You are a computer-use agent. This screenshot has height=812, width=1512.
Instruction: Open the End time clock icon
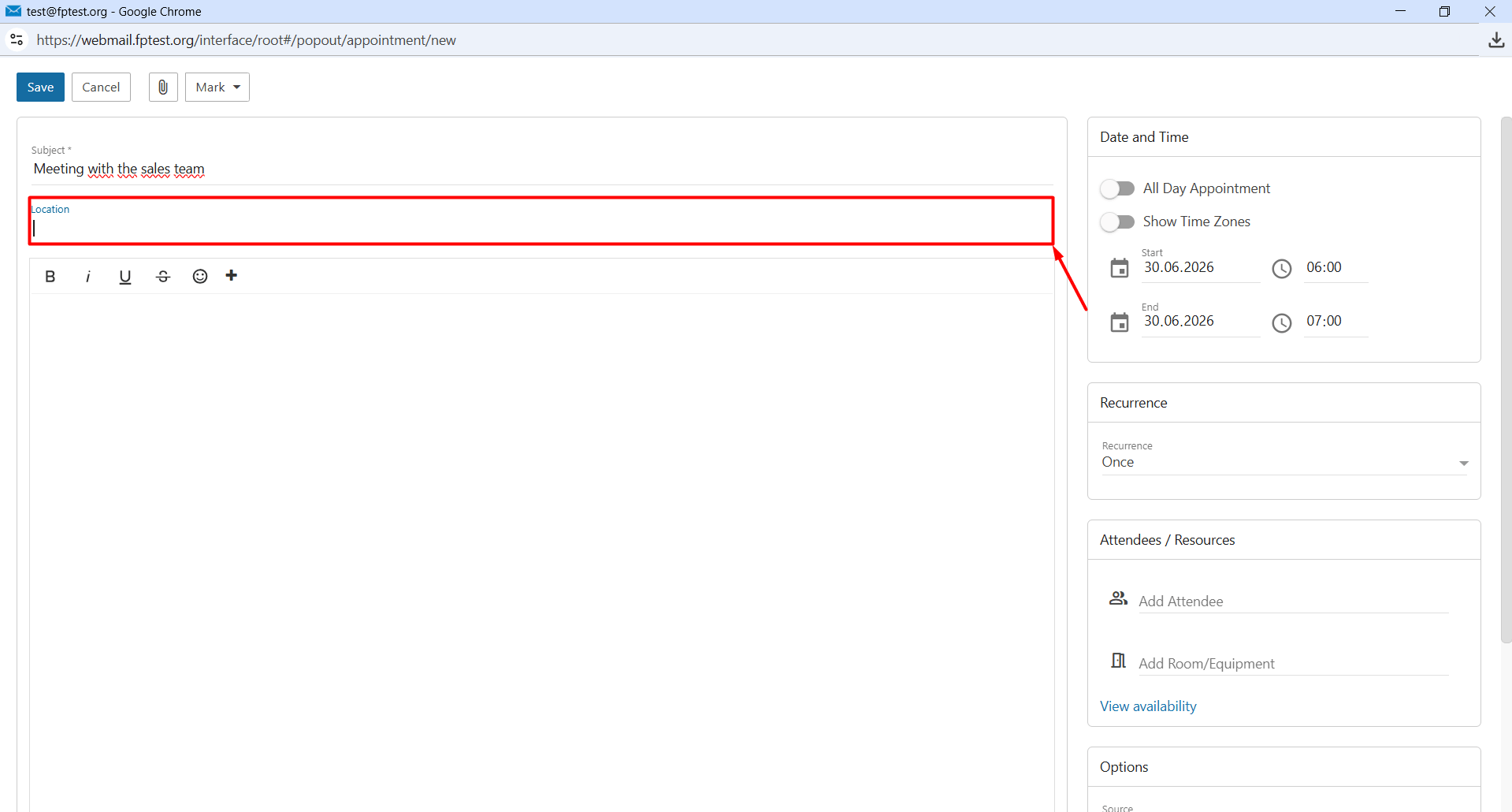tap(1282, 322)
